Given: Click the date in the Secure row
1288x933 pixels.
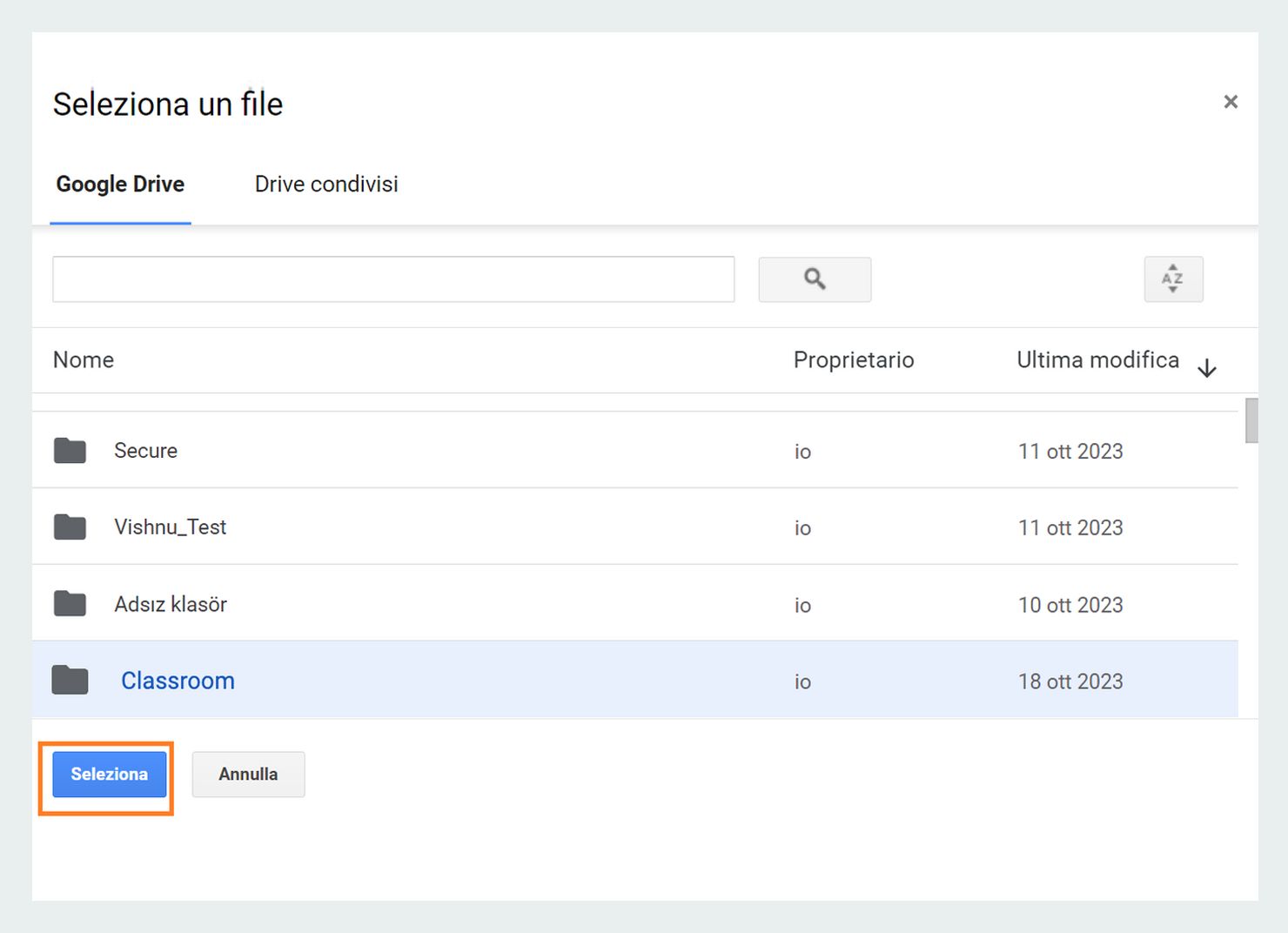Looking at the screenshot, I should tap(1070, 452).
